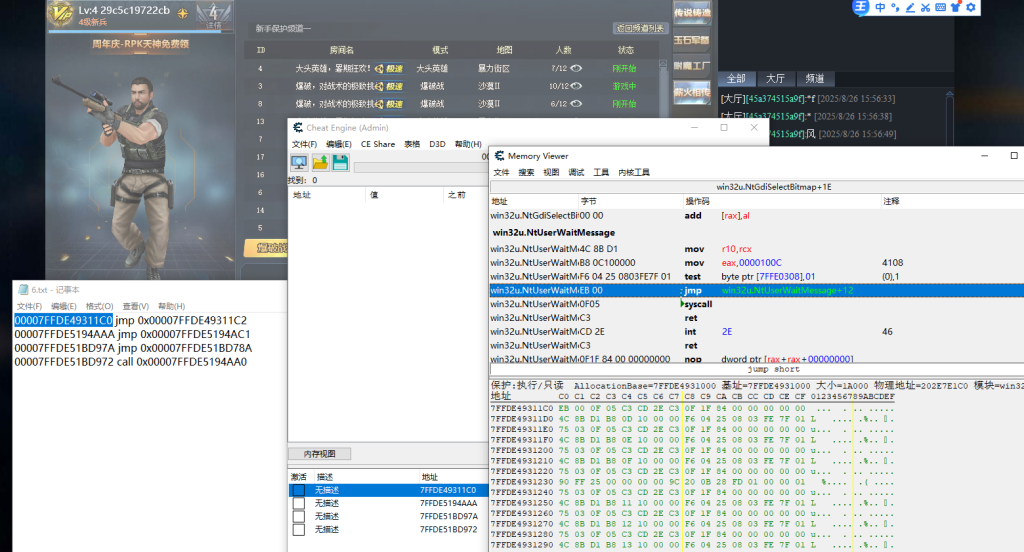The height and width of the screenshot is (552, 1024).
Task: Select jmp win32u.NtUserWaitMessage+12 disassembly line
Action: tap(757, 290)
